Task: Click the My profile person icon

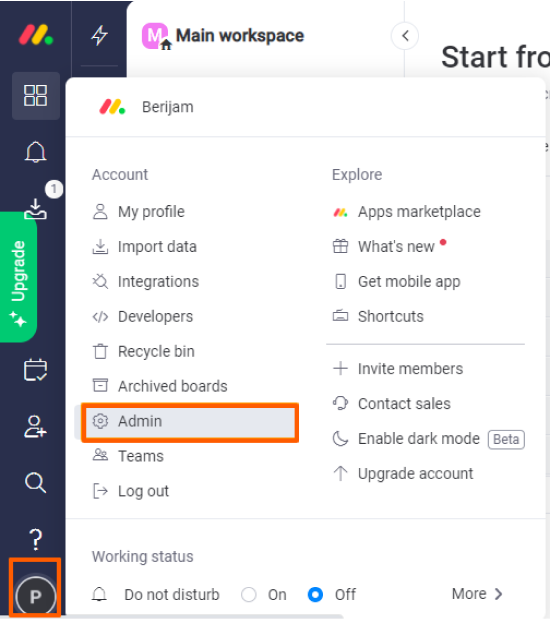Action: point(100,212)
